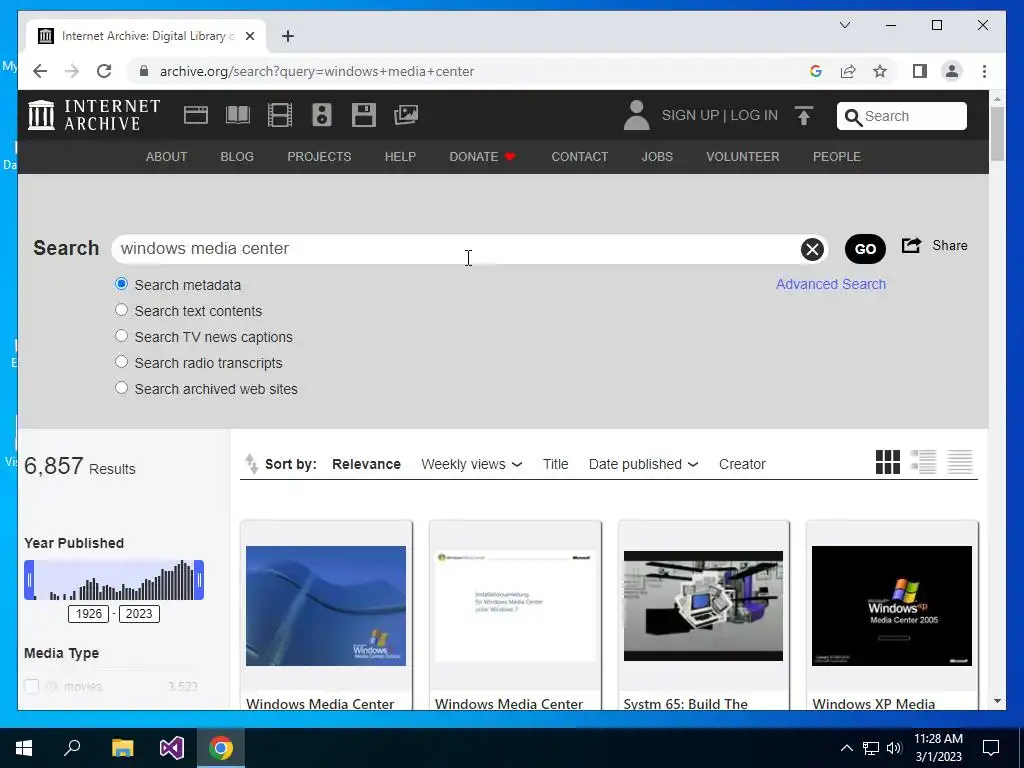Switch to extended list view icon
This screenshot has width=1024, height=768.
point(923,462)
